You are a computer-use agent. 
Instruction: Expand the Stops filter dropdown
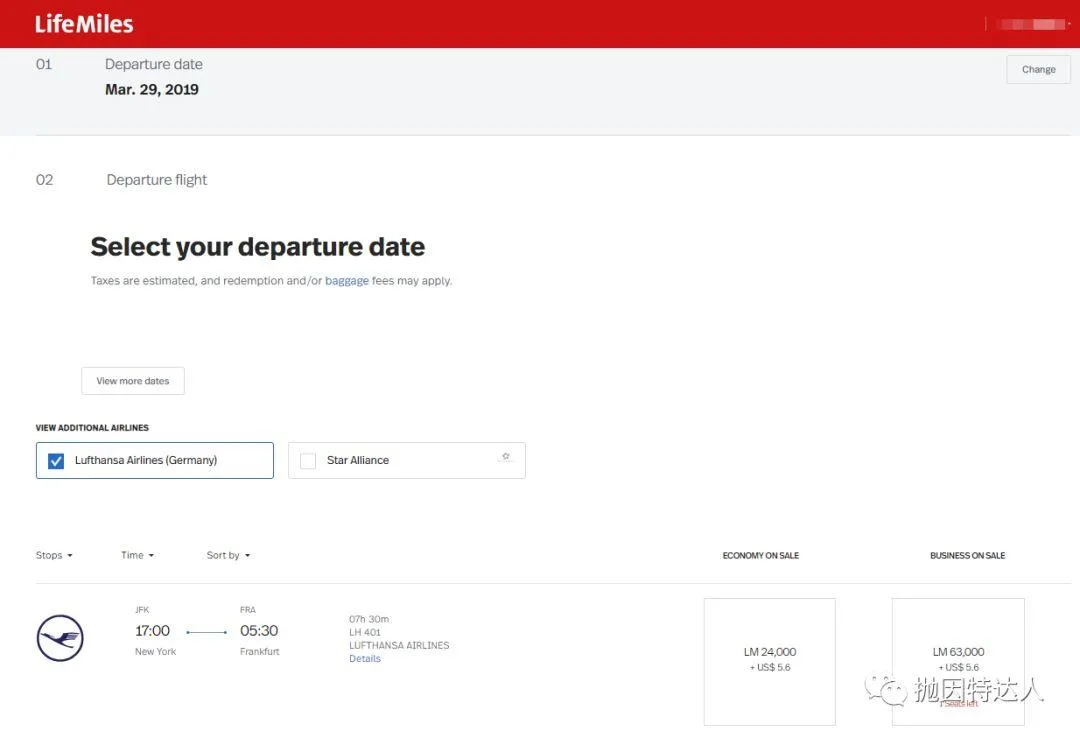(x=54, y=555)
